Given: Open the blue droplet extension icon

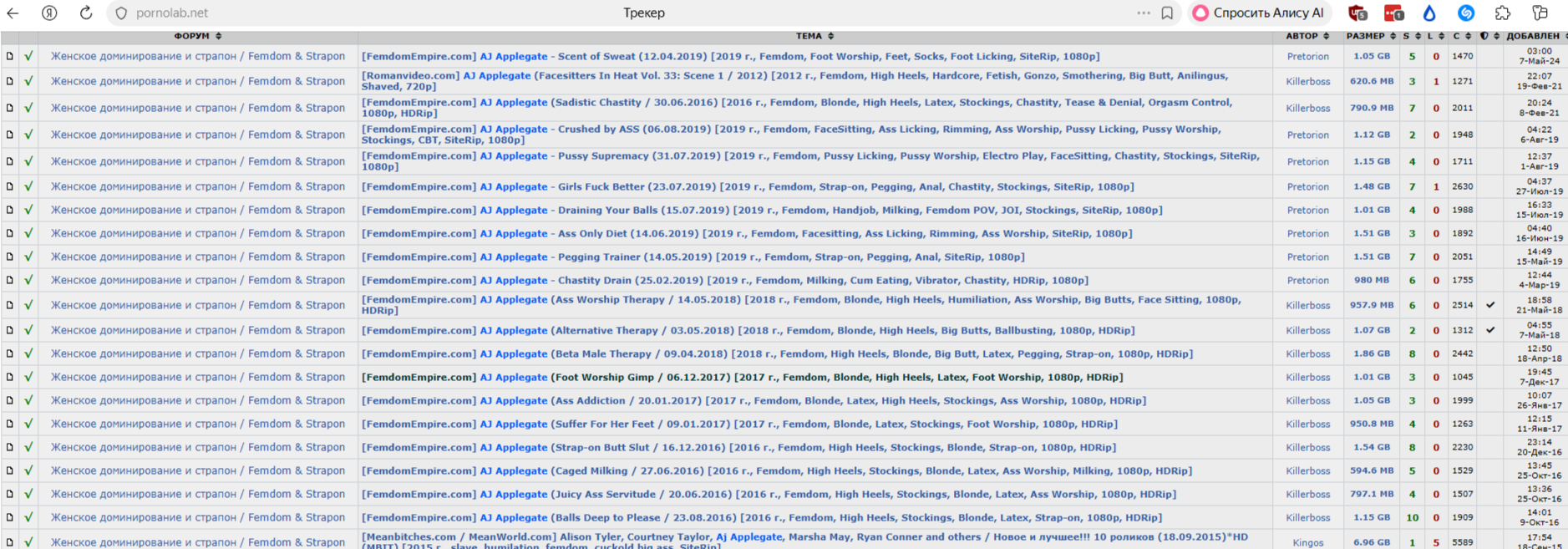Looking at the screenshot, I should click(1429, 13).
